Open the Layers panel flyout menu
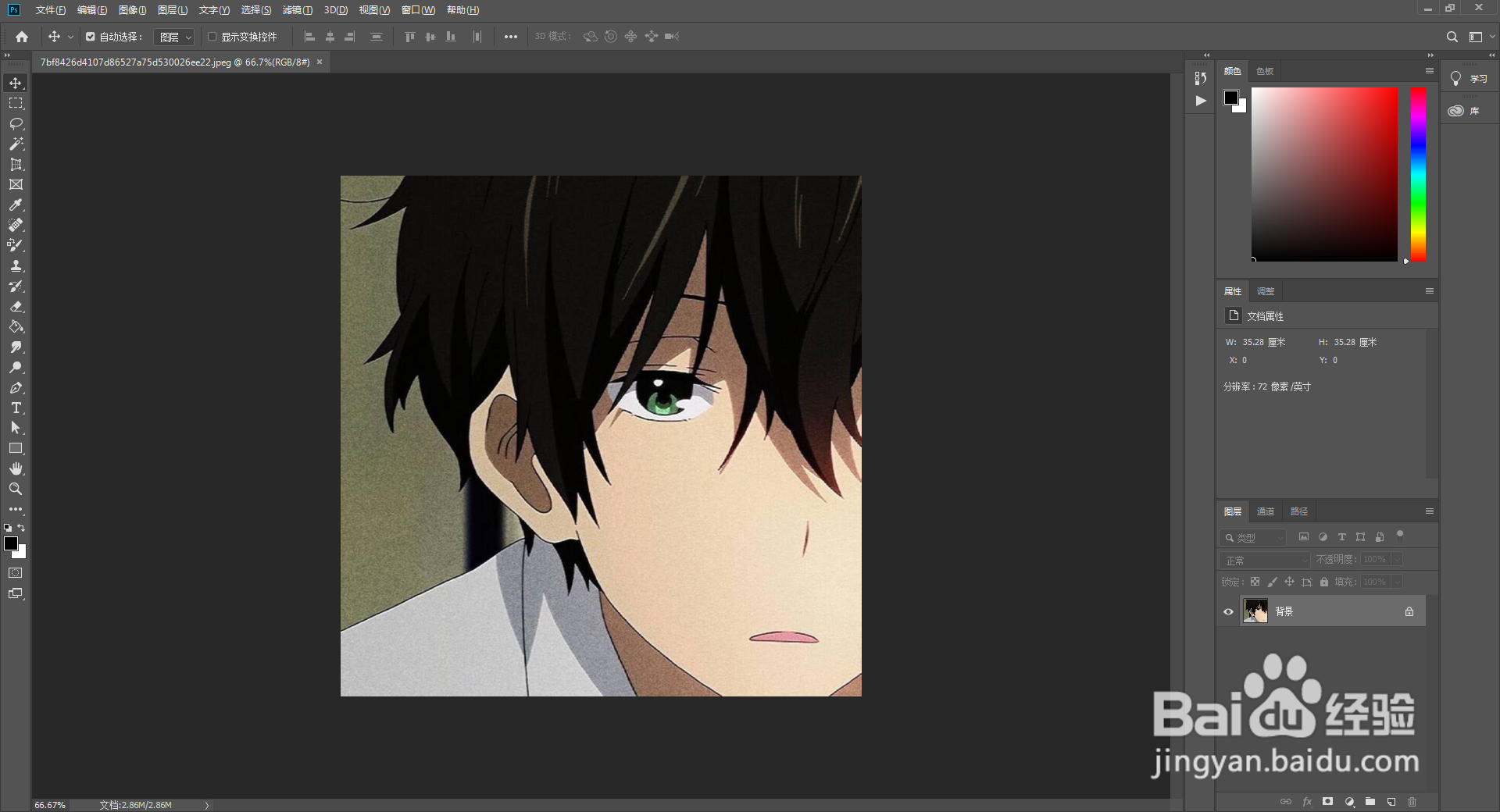Screen dimensions: 1500x812 (1430, 511)
